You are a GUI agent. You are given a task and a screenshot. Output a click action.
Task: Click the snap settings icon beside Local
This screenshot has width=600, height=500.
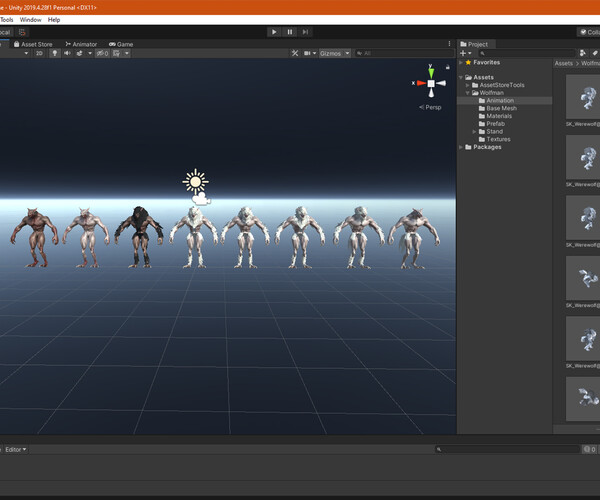[22, 32]
